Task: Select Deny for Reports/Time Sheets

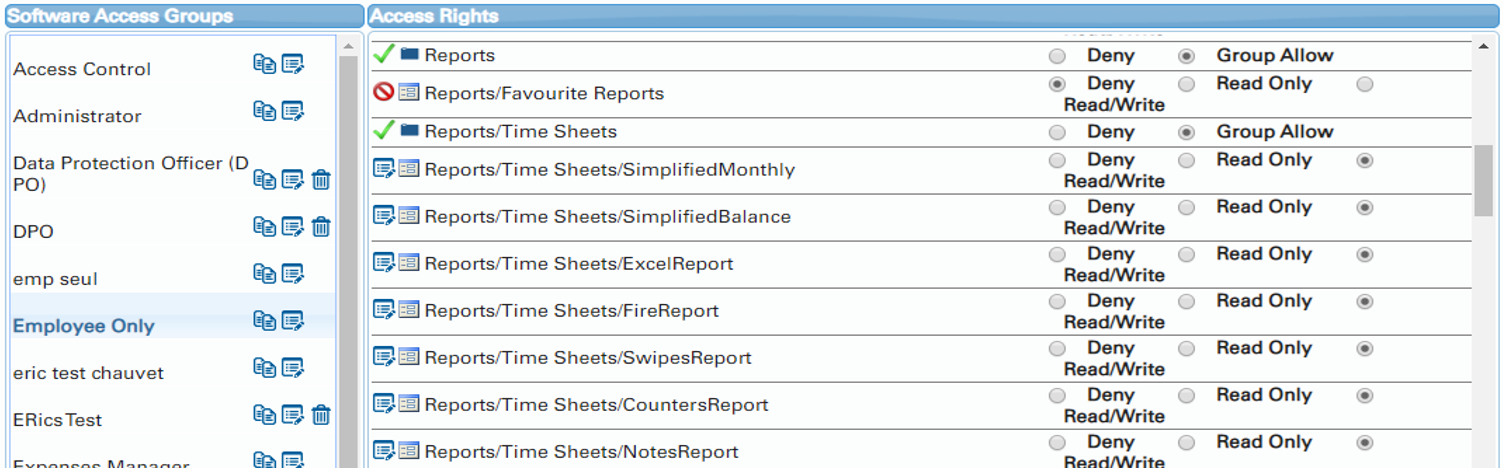Action: (1057, 132)
